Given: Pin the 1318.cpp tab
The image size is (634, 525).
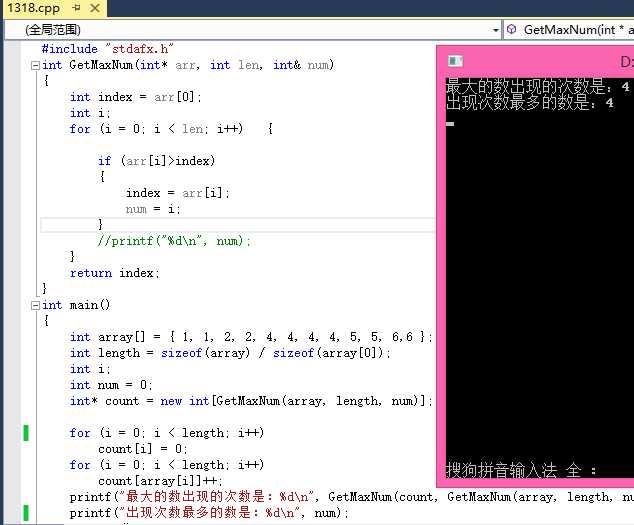Looking at the screenshot, I should coord(76,8).
